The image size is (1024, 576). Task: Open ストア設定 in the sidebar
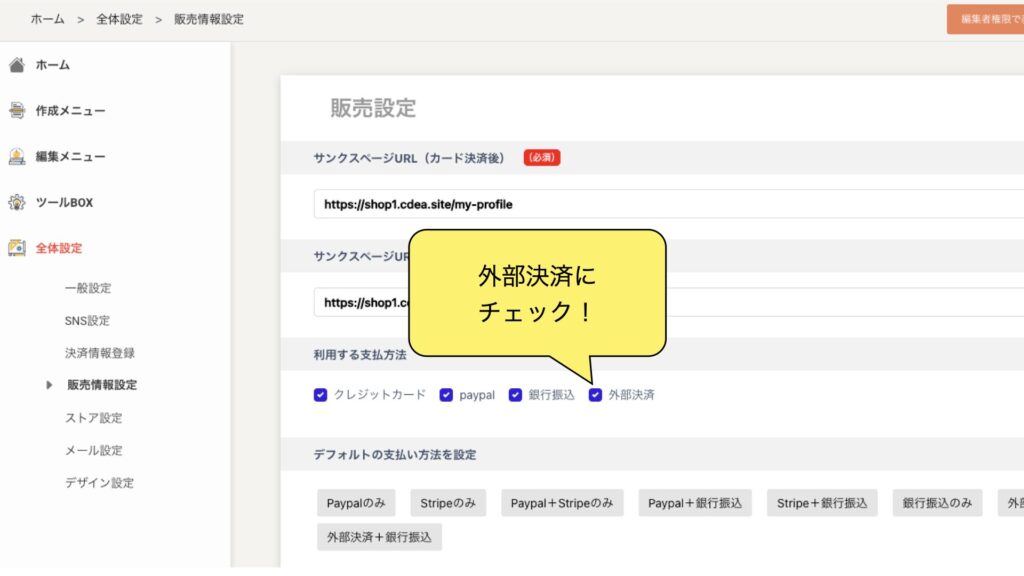94,418
